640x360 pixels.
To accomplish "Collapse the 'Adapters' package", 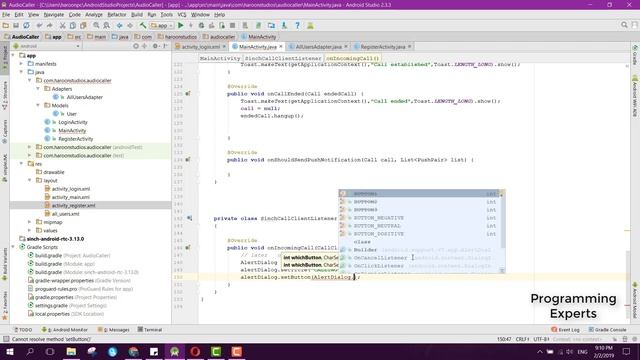I will pos(38,89).
